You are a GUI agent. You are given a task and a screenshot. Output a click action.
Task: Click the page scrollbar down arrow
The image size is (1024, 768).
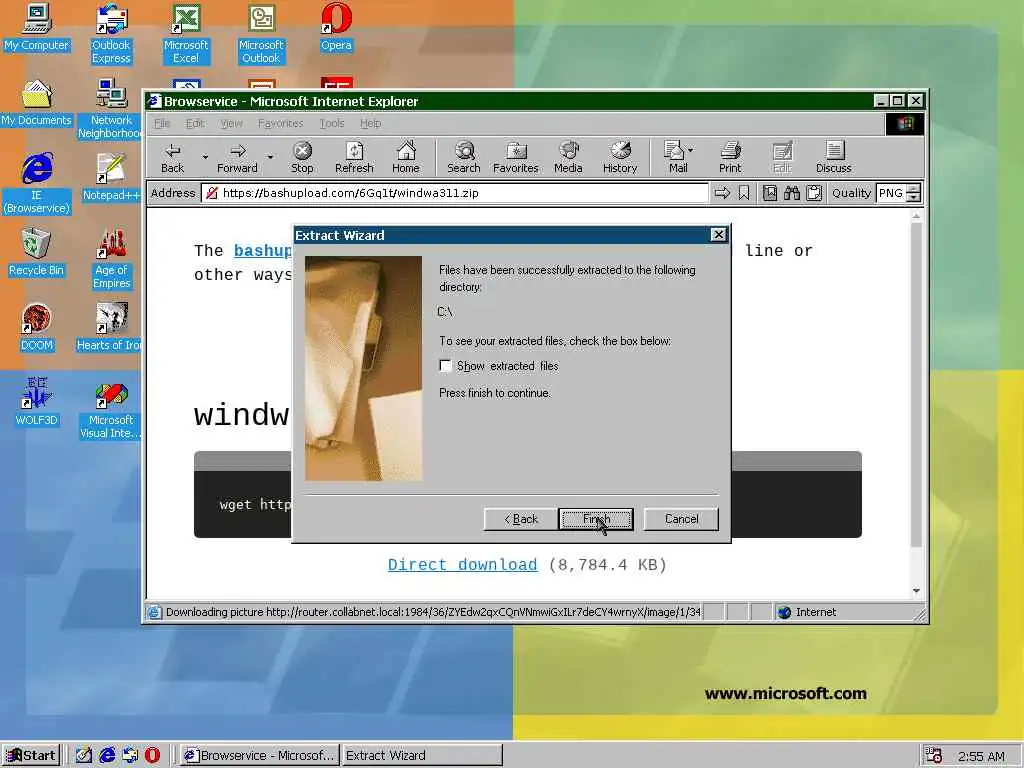point(916,591)
